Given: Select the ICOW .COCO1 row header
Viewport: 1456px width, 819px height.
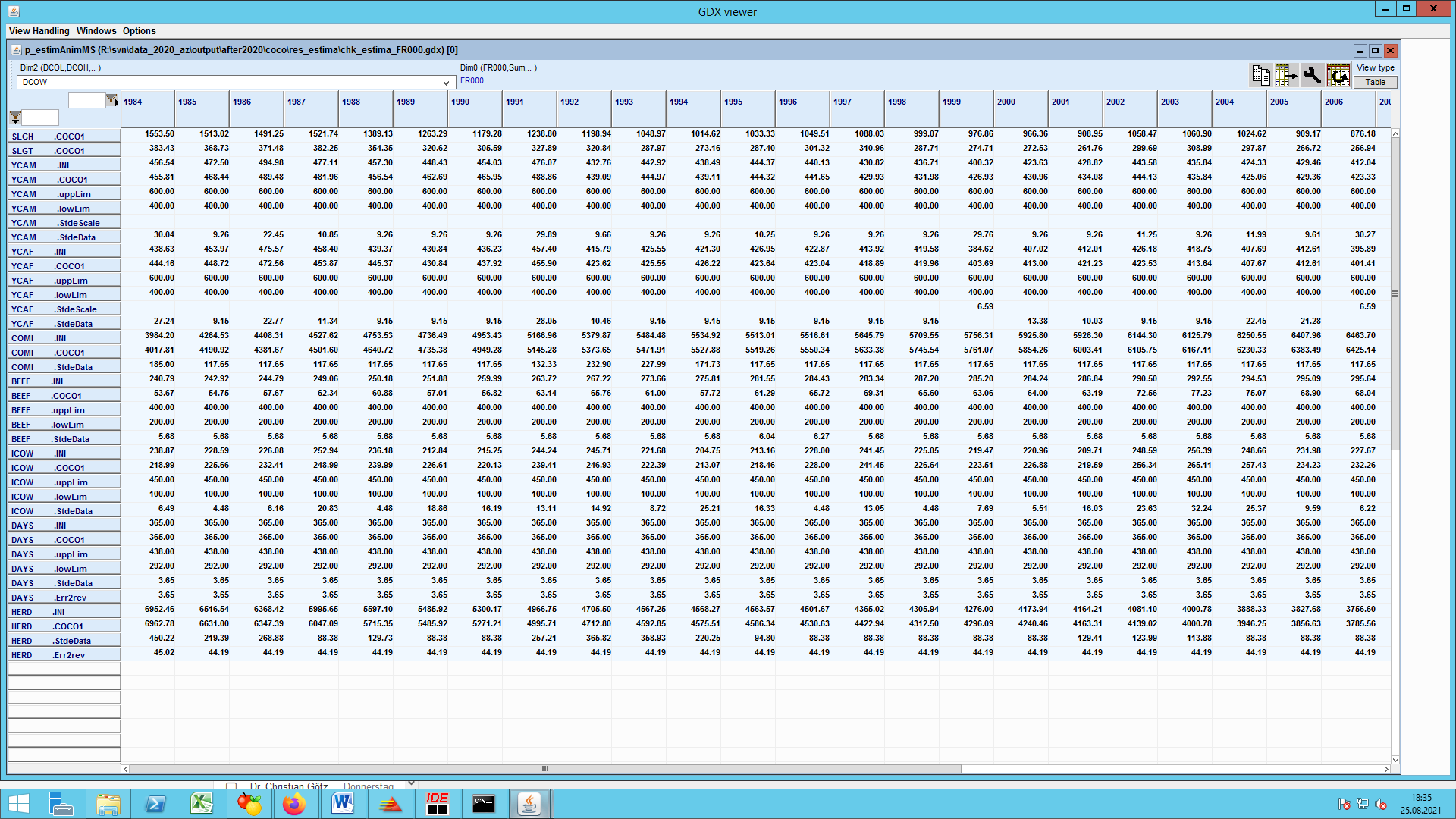Looking at the screenshot, I should click(x=64, y=468).
